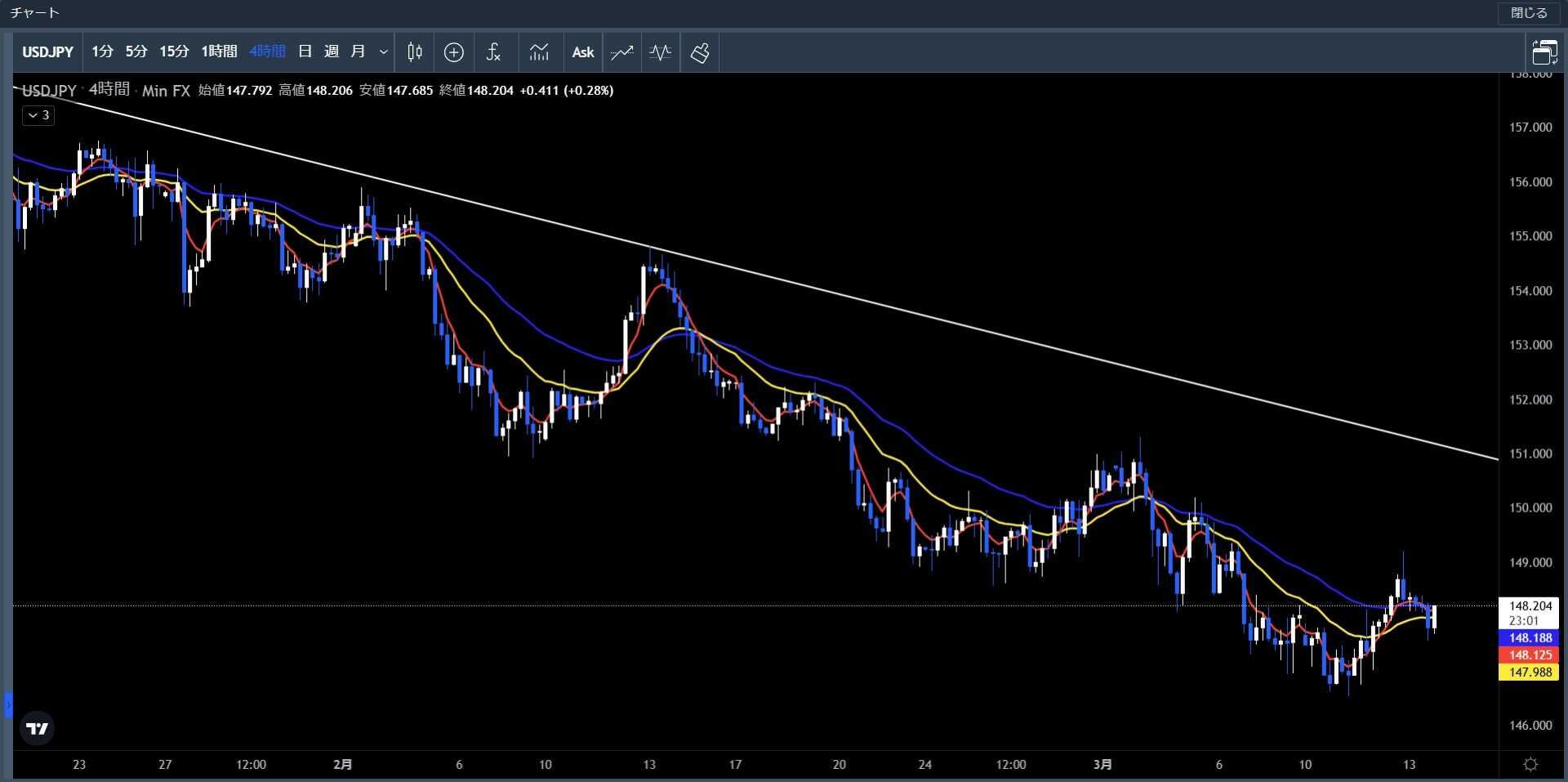This screenshot has height=782, width=1568.
Task: Click the blue moving average value 148.188
Action: (x=1530, y=638)
